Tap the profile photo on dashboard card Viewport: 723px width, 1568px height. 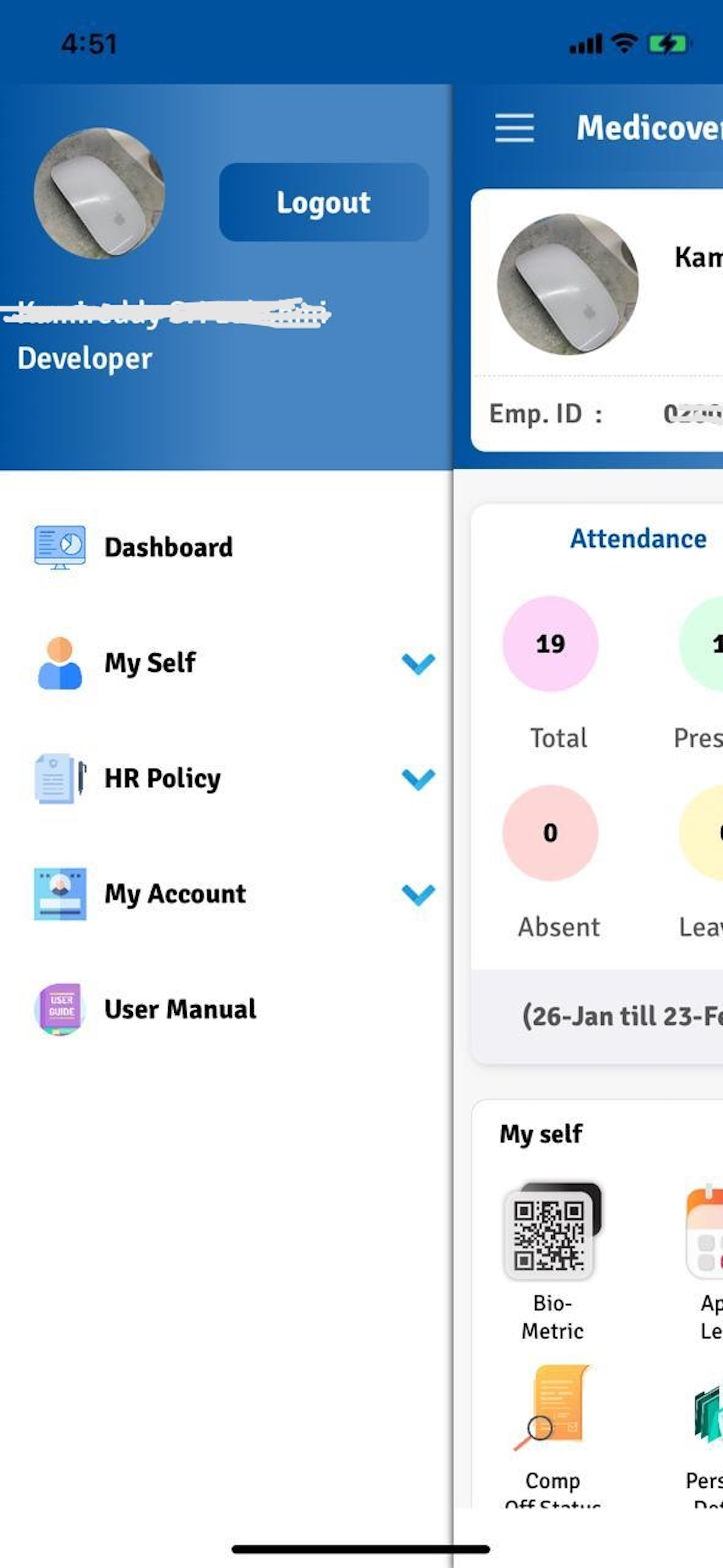point(567,284)
